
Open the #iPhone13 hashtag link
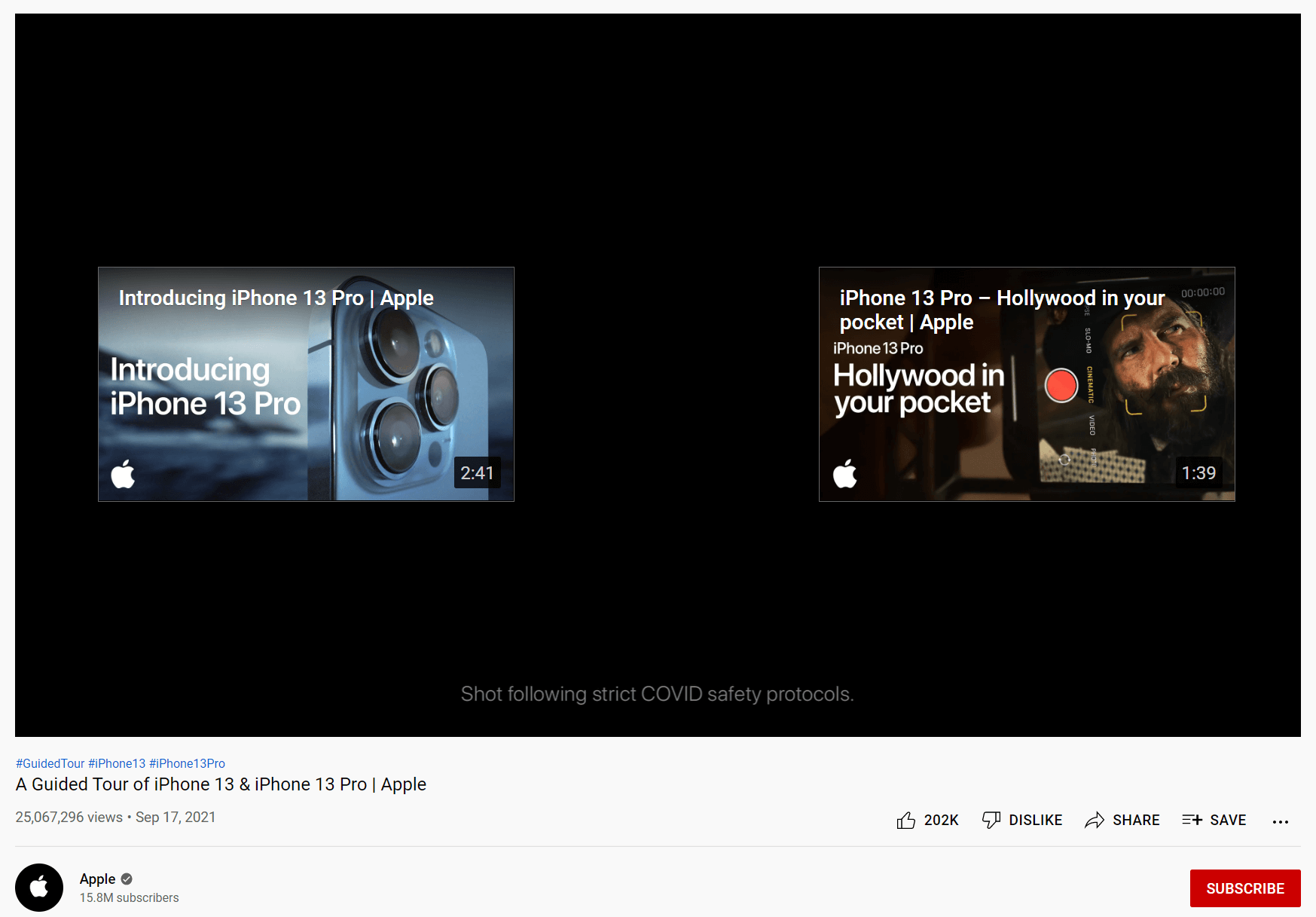click(117, 763)
